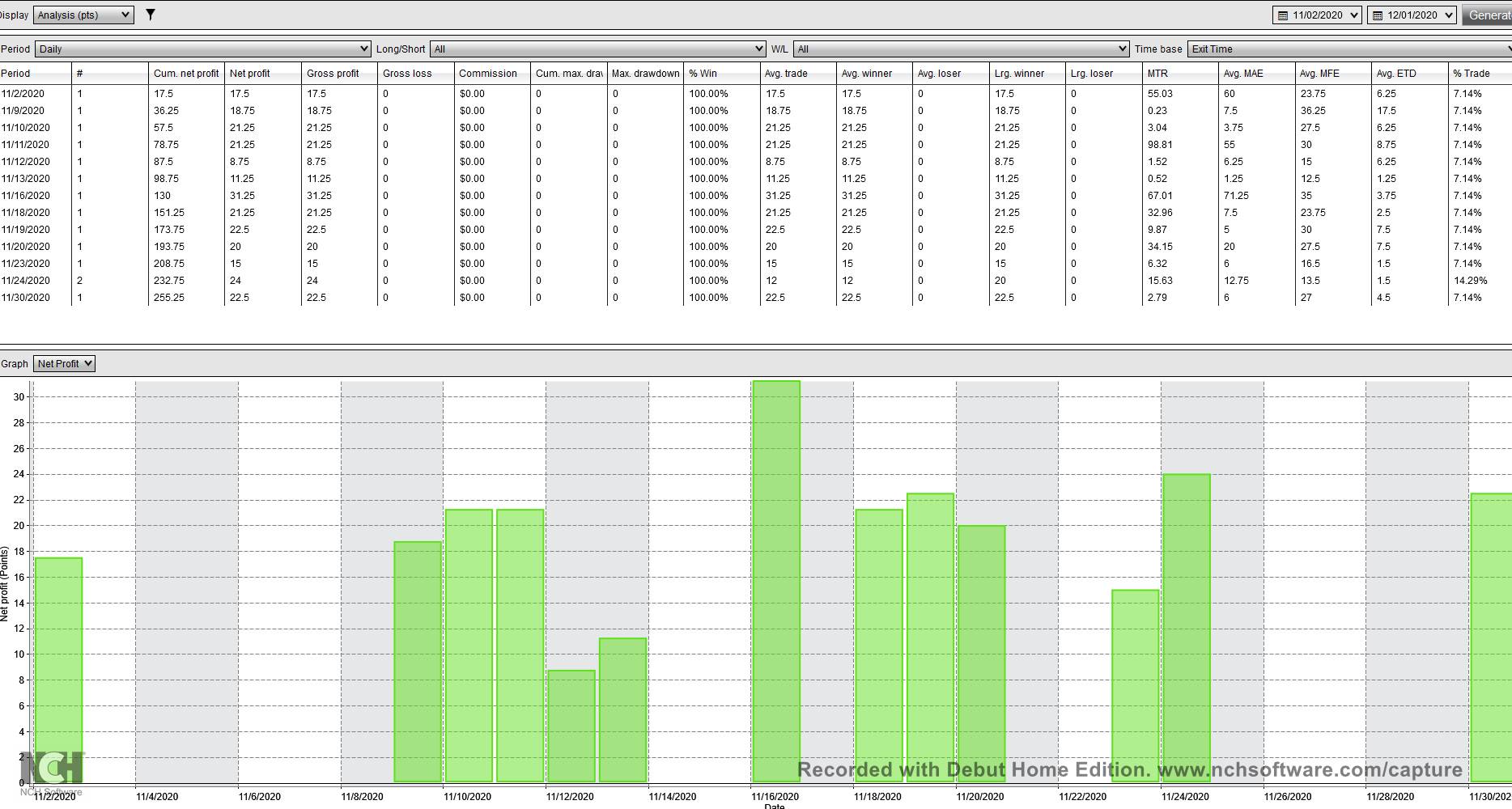
Task: Expand the Period Daily dropdown
Action: [x=202, y=49]
